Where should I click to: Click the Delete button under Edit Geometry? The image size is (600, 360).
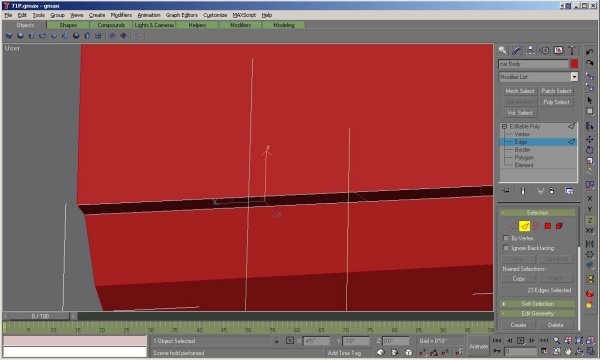555,325
